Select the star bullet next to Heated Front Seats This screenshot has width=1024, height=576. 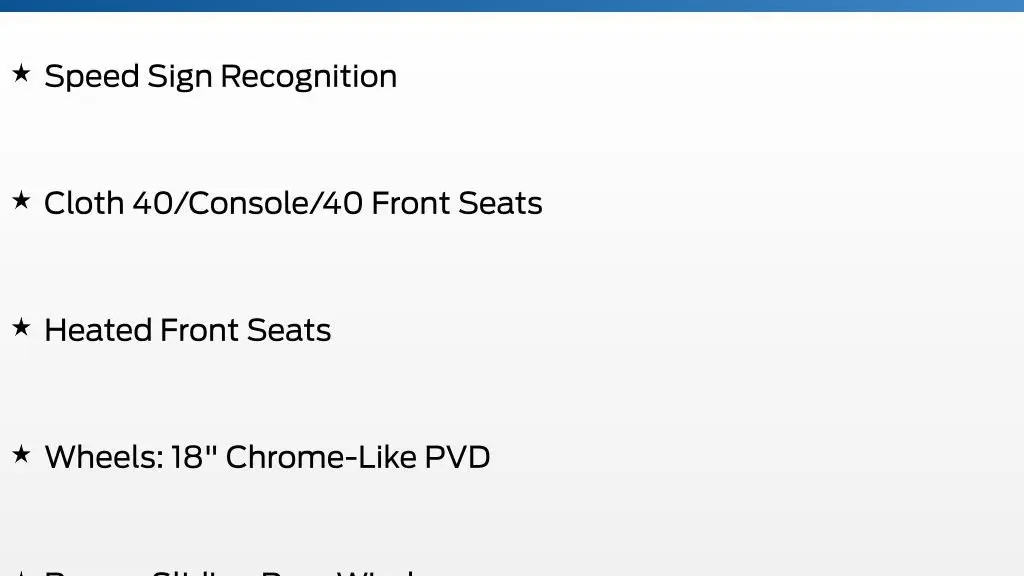pos(21,327)
